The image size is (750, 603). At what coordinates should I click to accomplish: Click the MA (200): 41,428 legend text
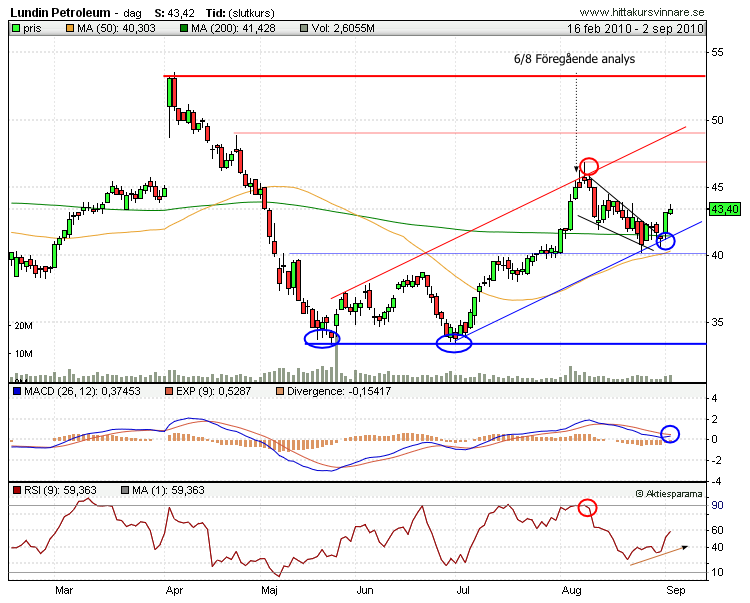pyautogui.click(x=233, y=29)
